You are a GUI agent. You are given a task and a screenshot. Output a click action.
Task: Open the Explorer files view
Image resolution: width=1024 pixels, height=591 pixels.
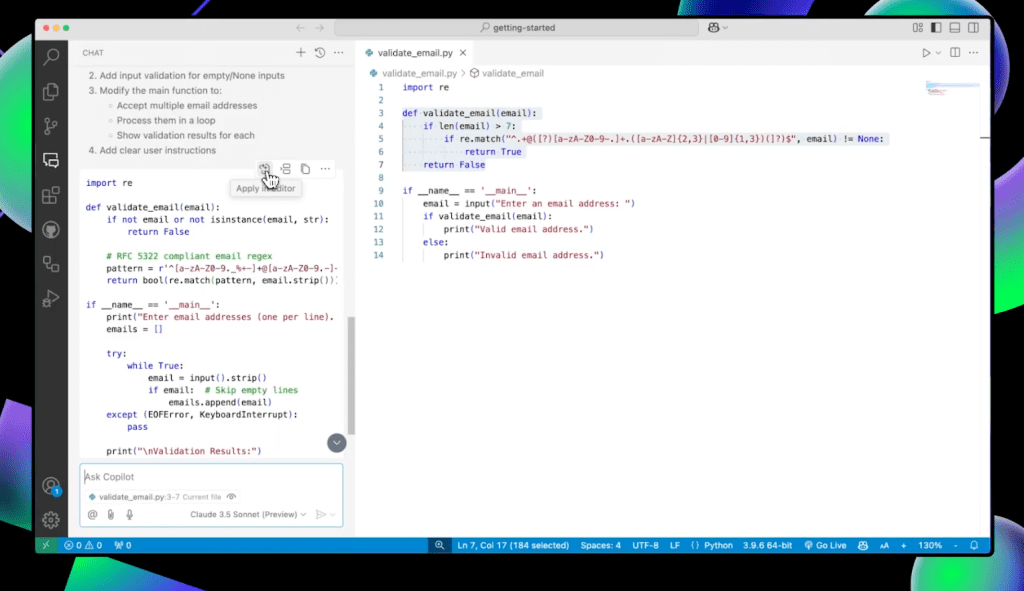(51, 91)
